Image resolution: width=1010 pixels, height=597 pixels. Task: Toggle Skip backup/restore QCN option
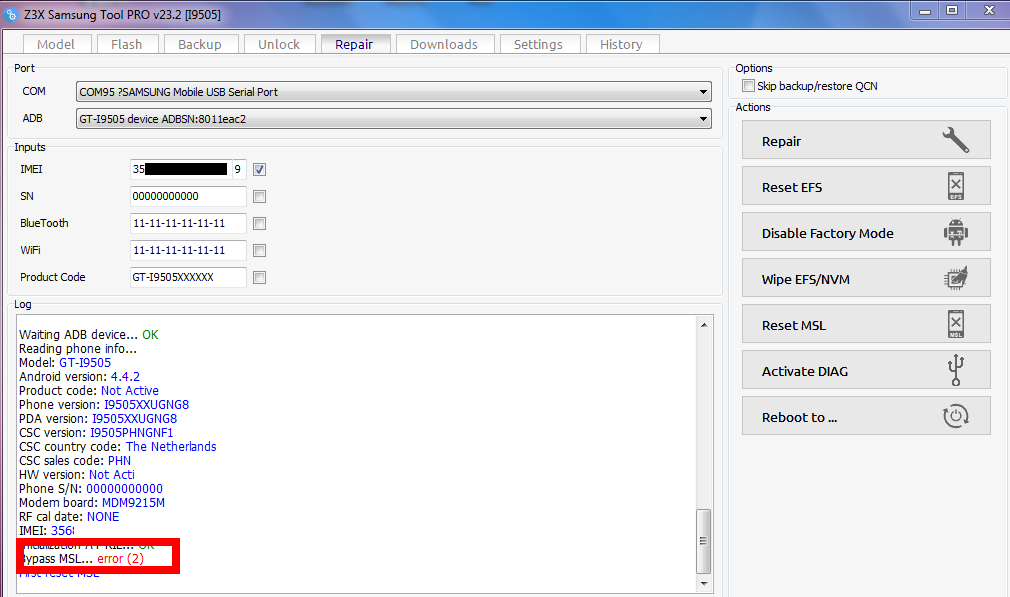coord(748,86)
